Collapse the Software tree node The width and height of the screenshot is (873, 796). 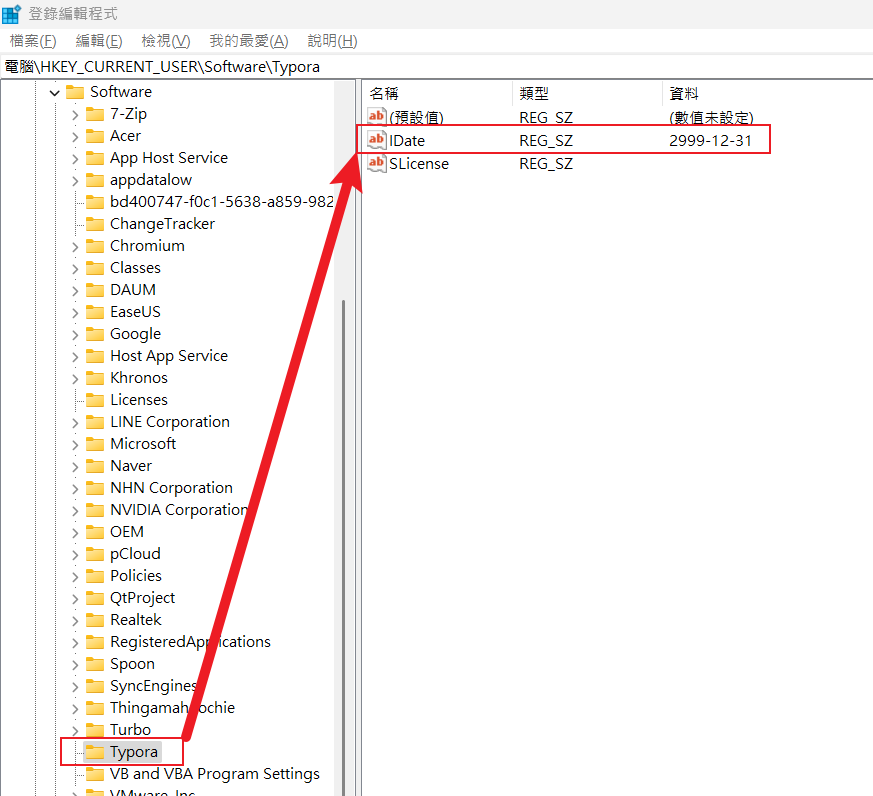pos(55,92)
